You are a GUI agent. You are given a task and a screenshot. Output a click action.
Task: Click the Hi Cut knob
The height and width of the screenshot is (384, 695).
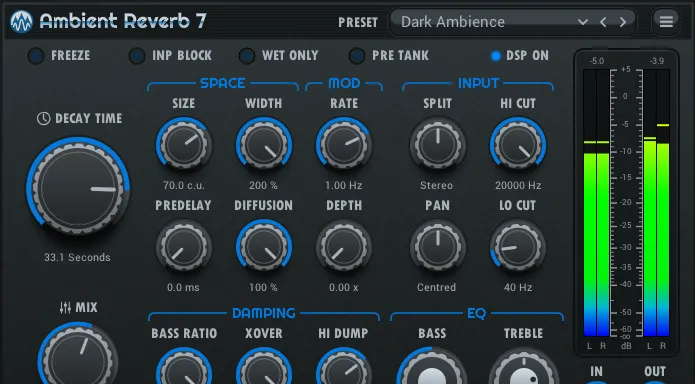518,145
